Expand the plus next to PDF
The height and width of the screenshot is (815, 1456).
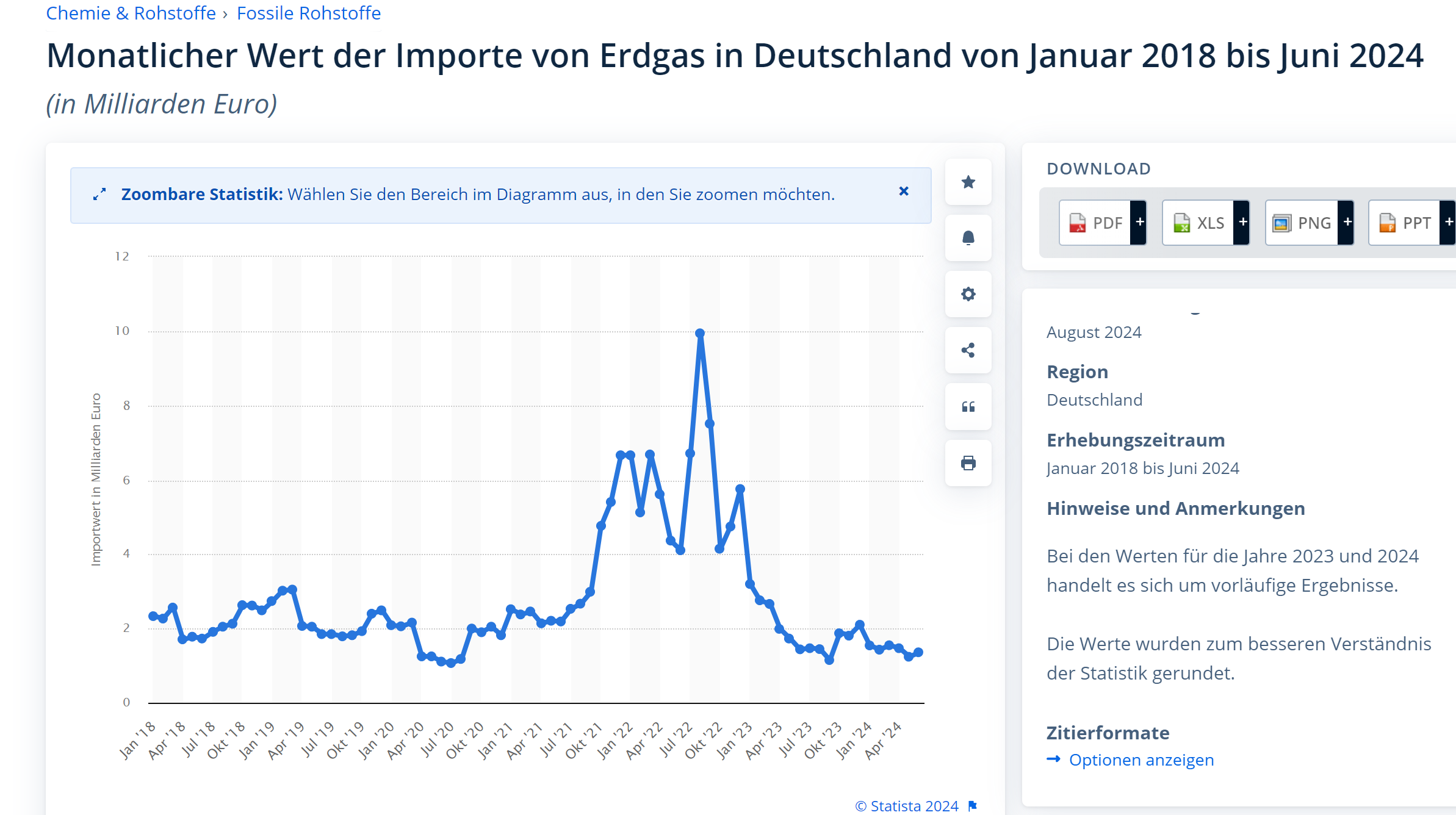1139,223
